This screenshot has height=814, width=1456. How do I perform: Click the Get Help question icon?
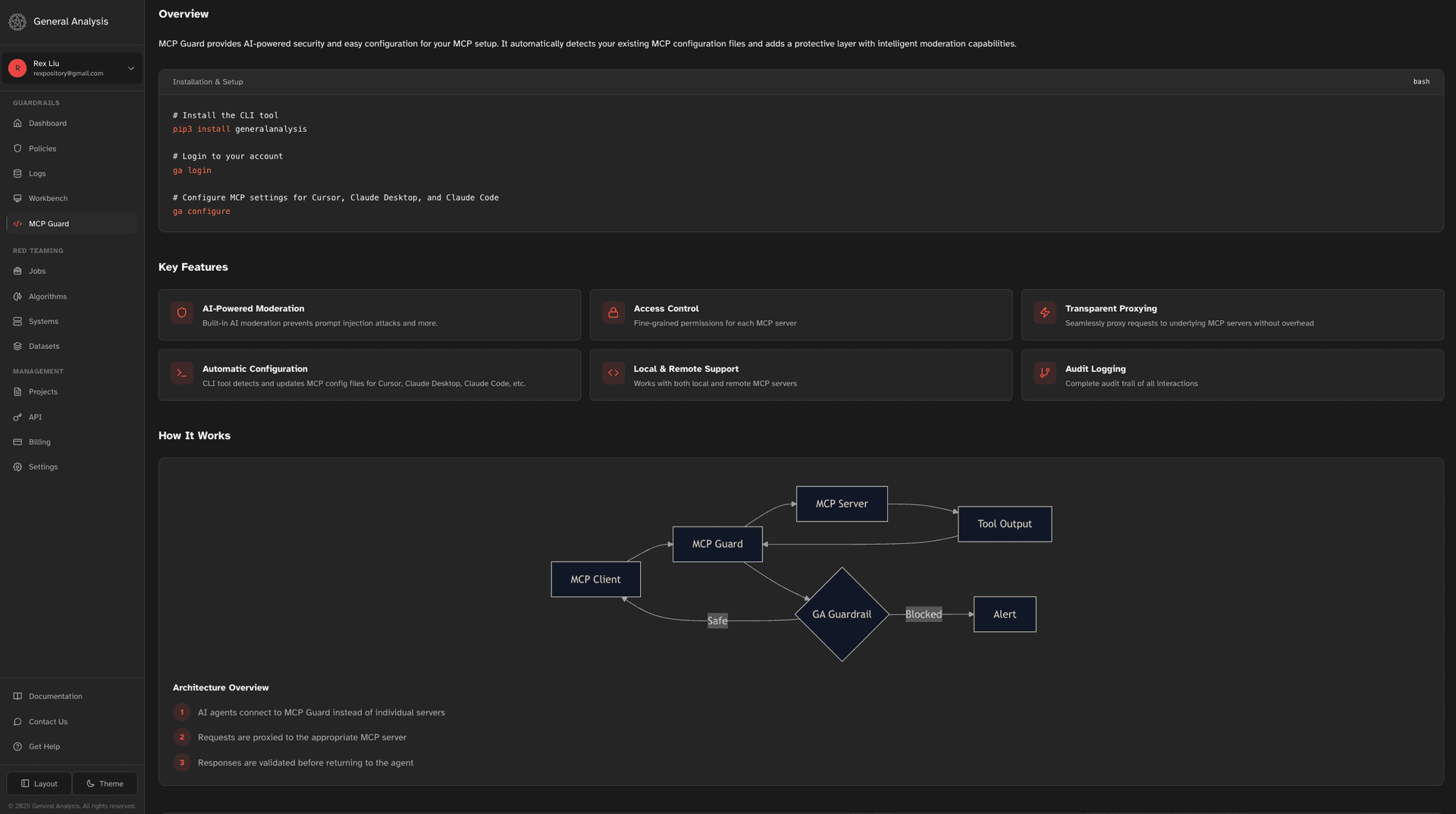[x=17, y=747]
